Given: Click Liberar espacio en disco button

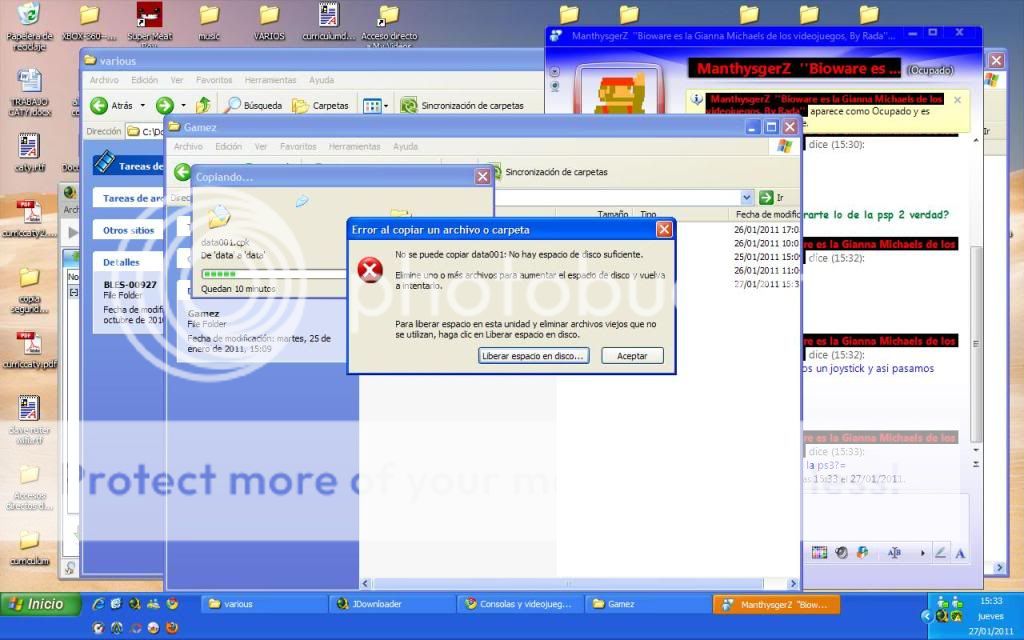Looking at the screenshot, I should pos(534,356).
